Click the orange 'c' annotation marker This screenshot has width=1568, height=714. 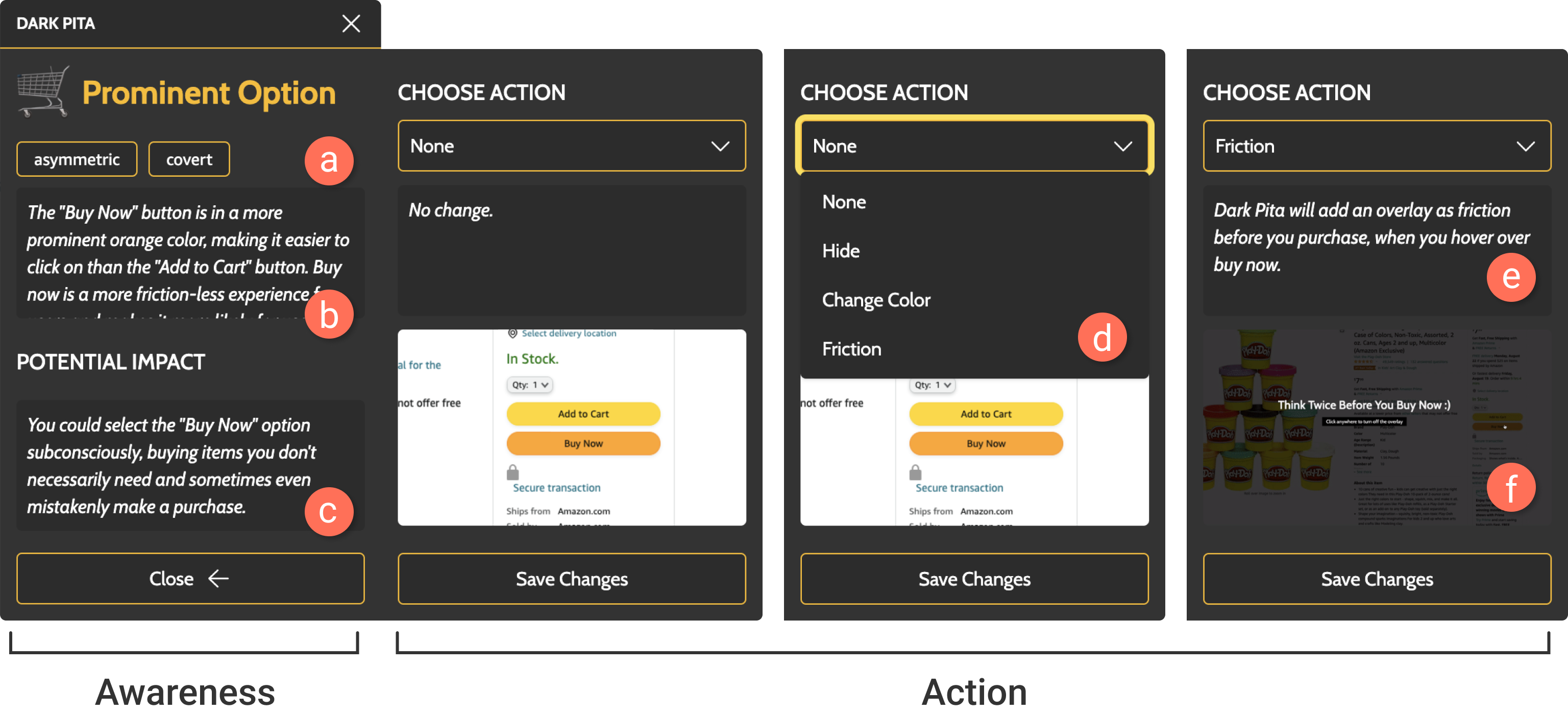[329, 511]
